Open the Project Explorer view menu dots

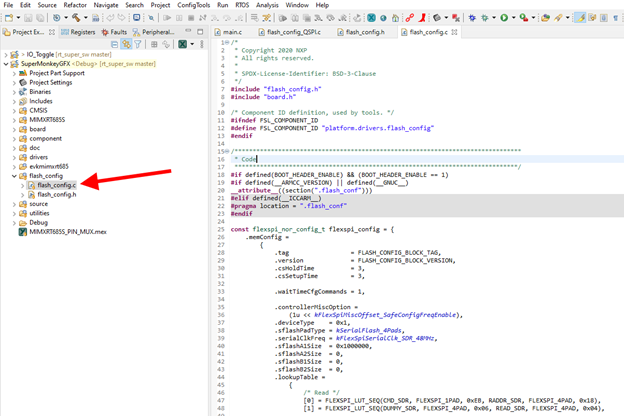[x=202, y=45]
